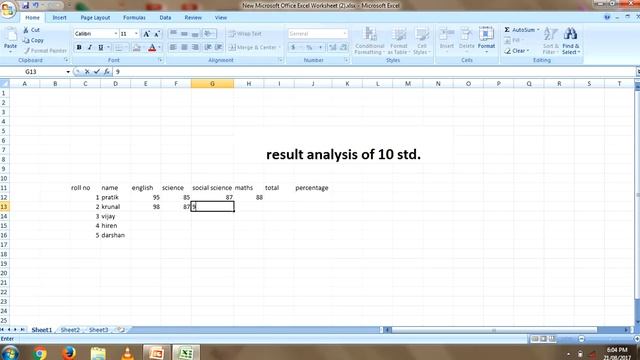Toggle underline formatting

point(100,48)
